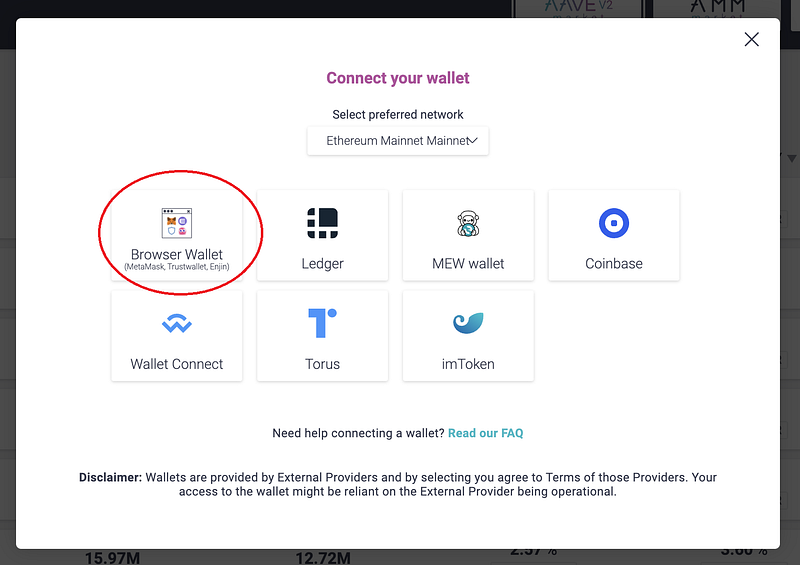The width and height of the screenshot is (800, 565).
Task: Pick the imToken text label
Action: pyautogui.click(x=468, y=364)
